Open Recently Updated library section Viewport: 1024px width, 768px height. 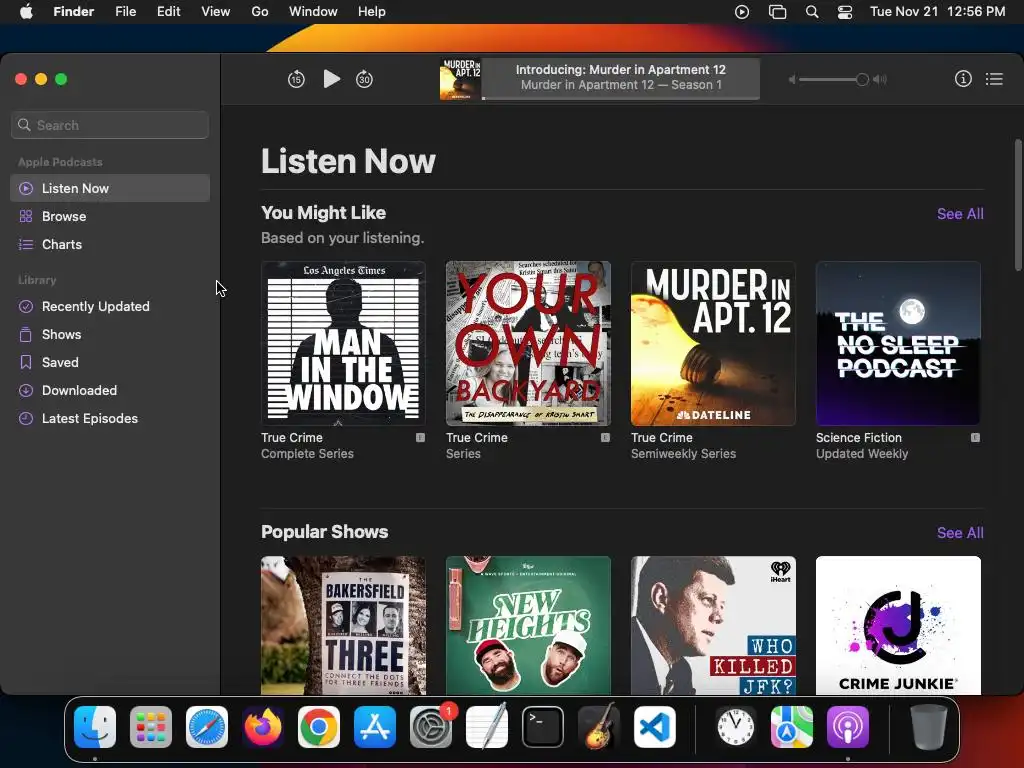[110, 306]
